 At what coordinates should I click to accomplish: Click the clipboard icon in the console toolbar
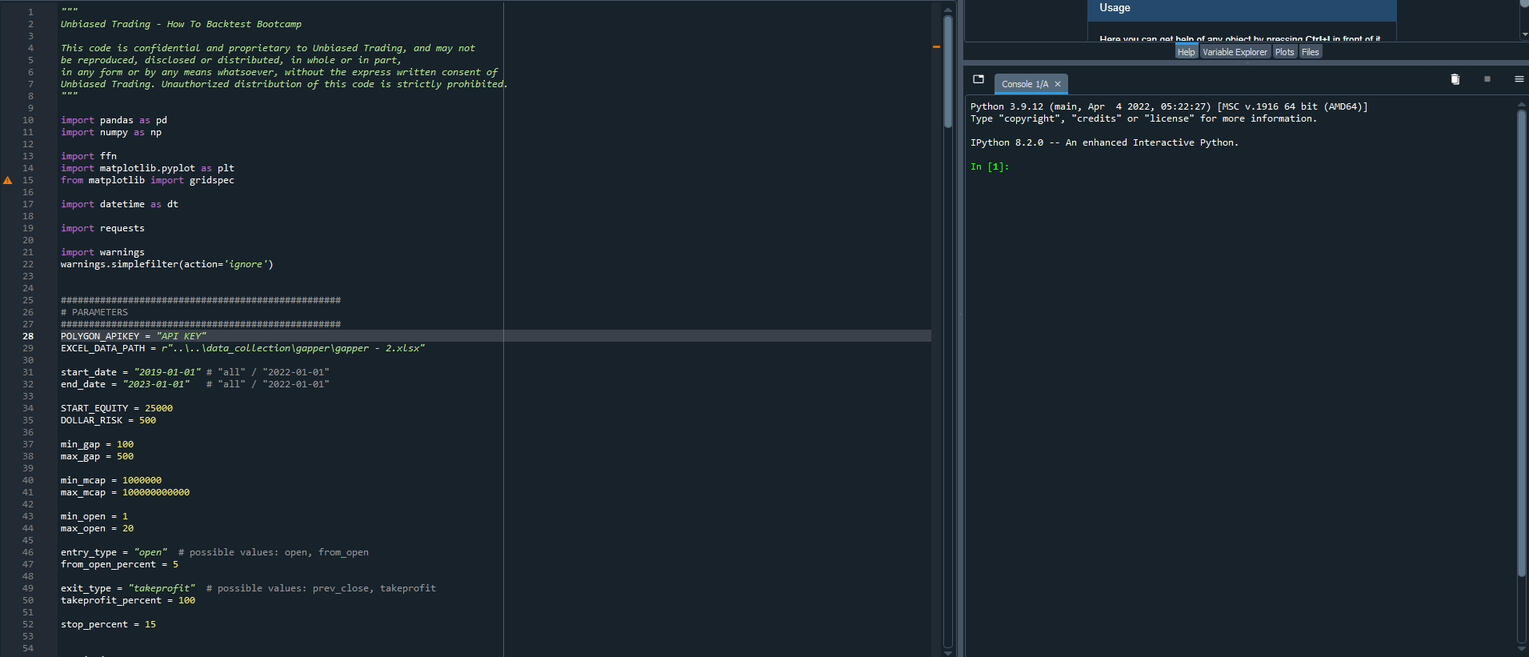point(1455,80)
